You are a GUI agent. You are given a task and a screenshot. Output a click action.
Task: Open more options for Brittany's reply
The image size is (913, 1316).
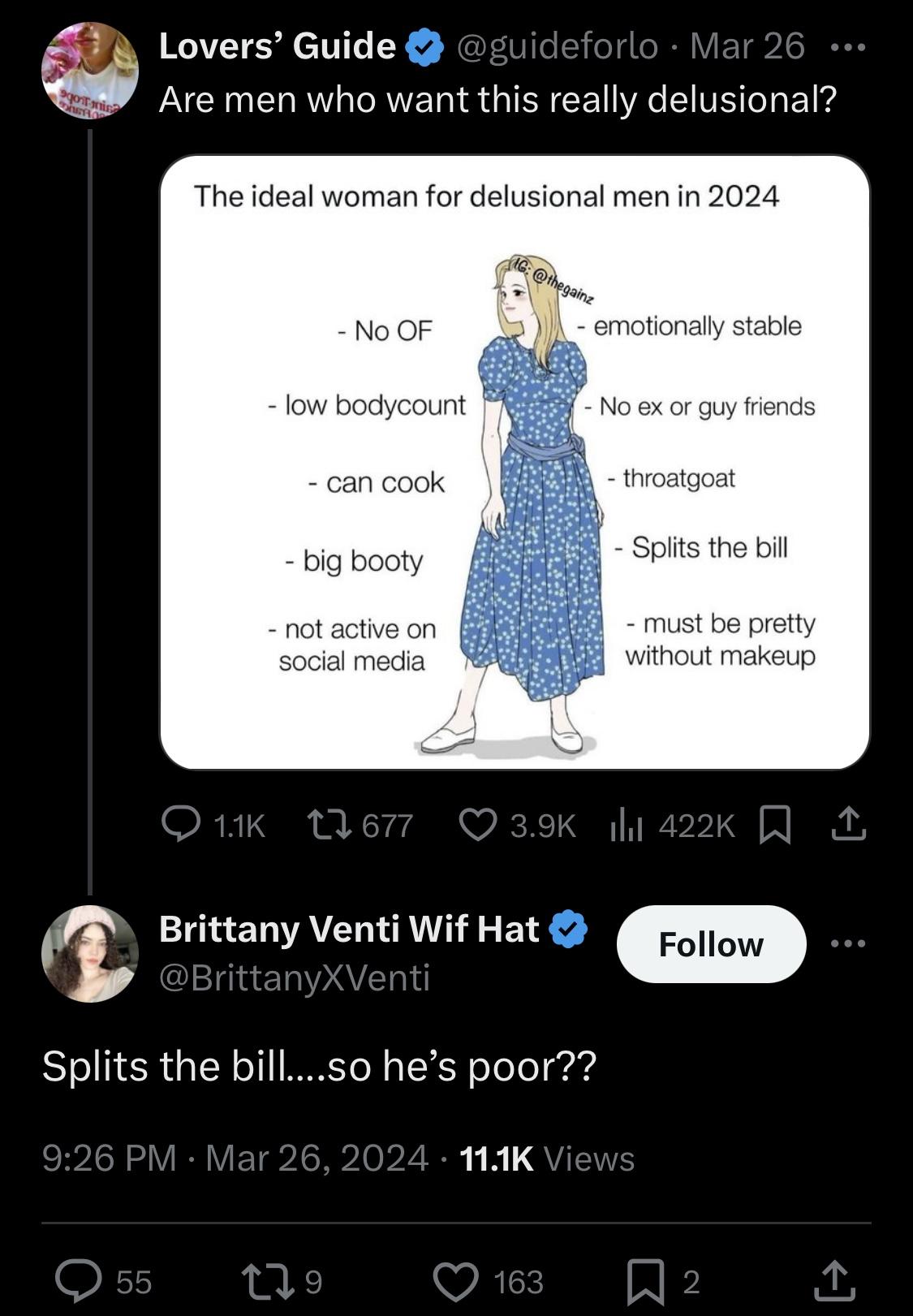(848, 943)
